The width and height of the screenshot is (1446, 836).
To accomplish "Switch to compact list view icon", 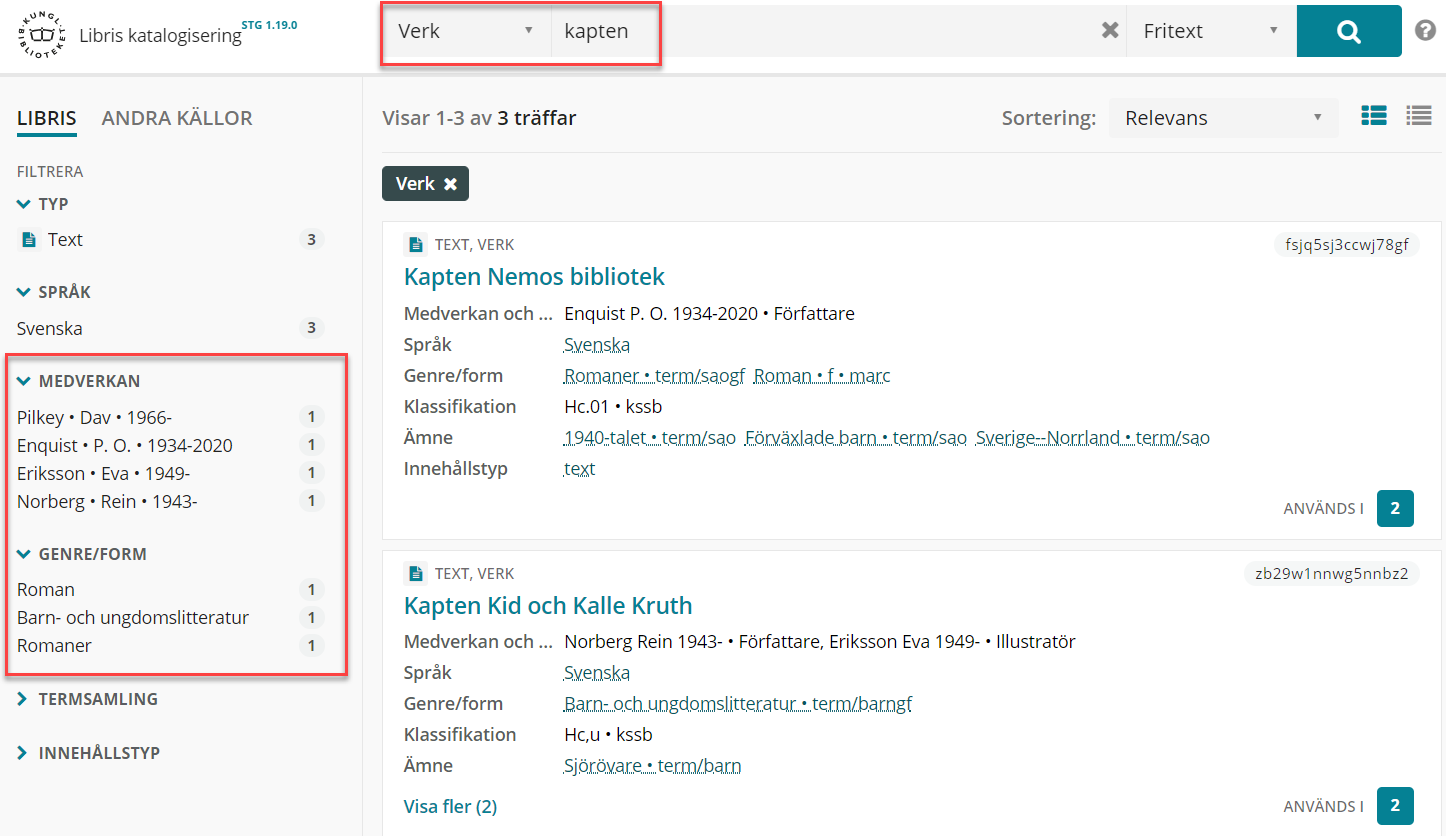I will 1419,116.
